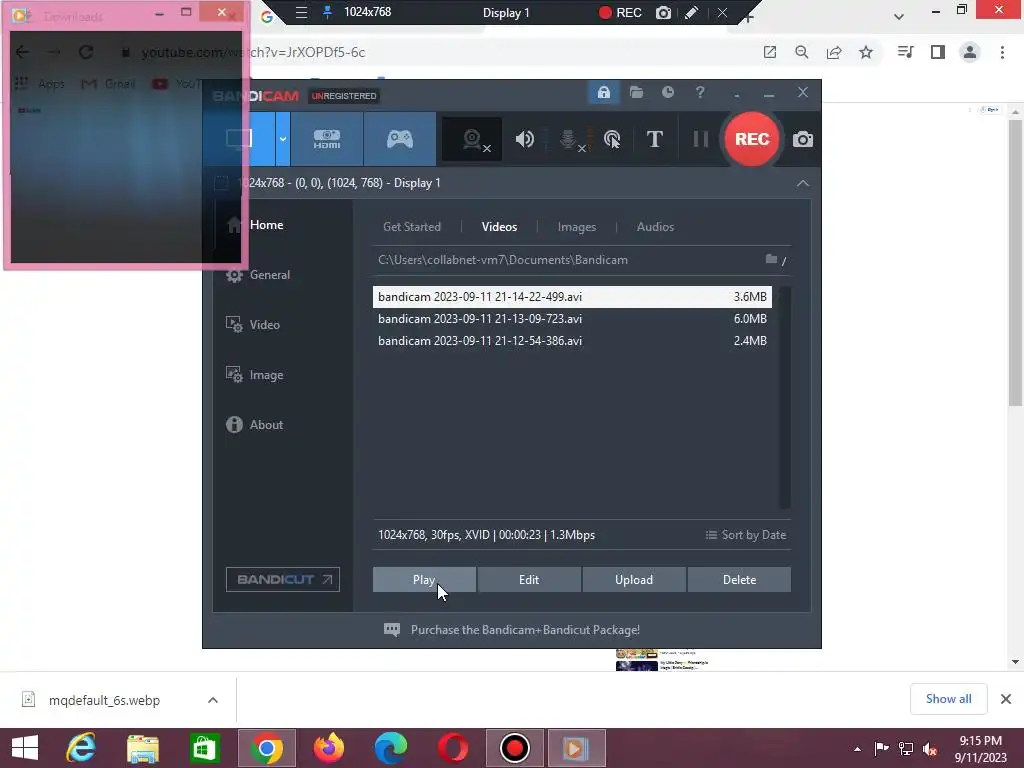Switch to the Get Started tab
1024x768 pixels.
411,227
